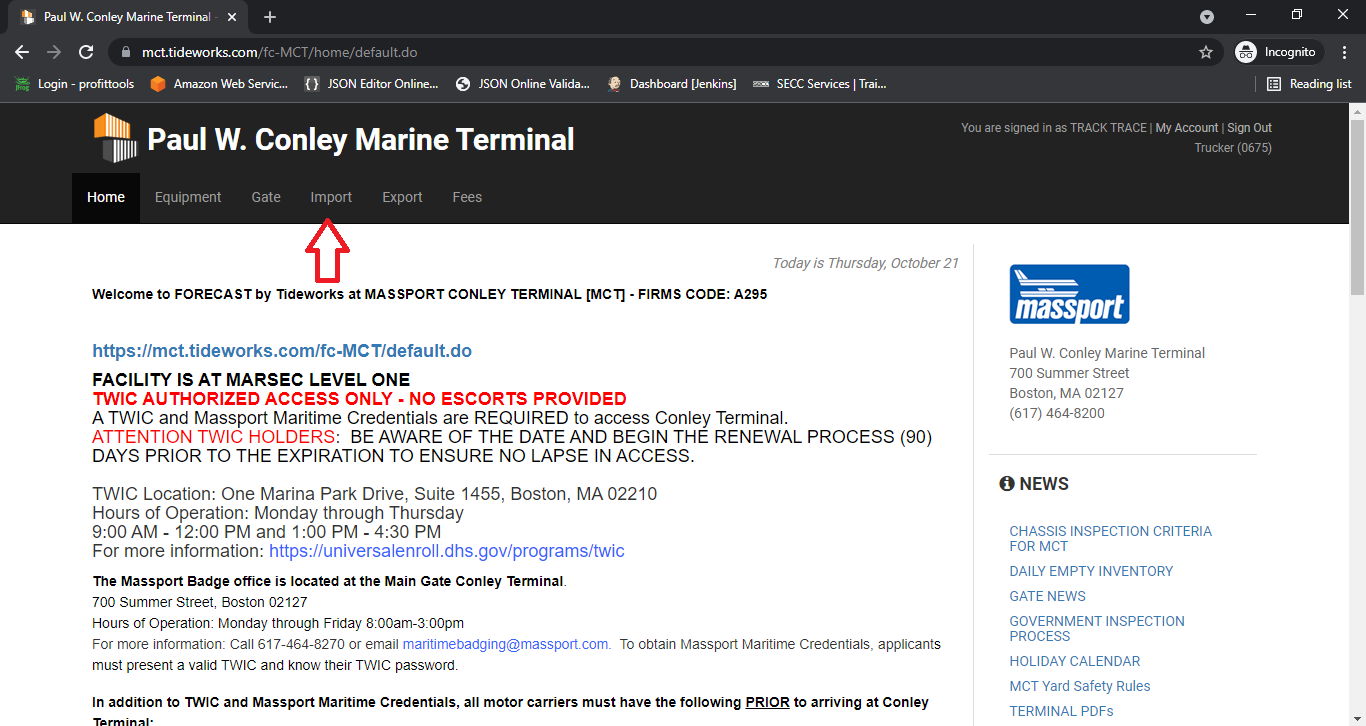Viewport: 1366px width, 726px height.
Task: Open Chrome three-dot menu
Action: click(x=1345, y=52)
